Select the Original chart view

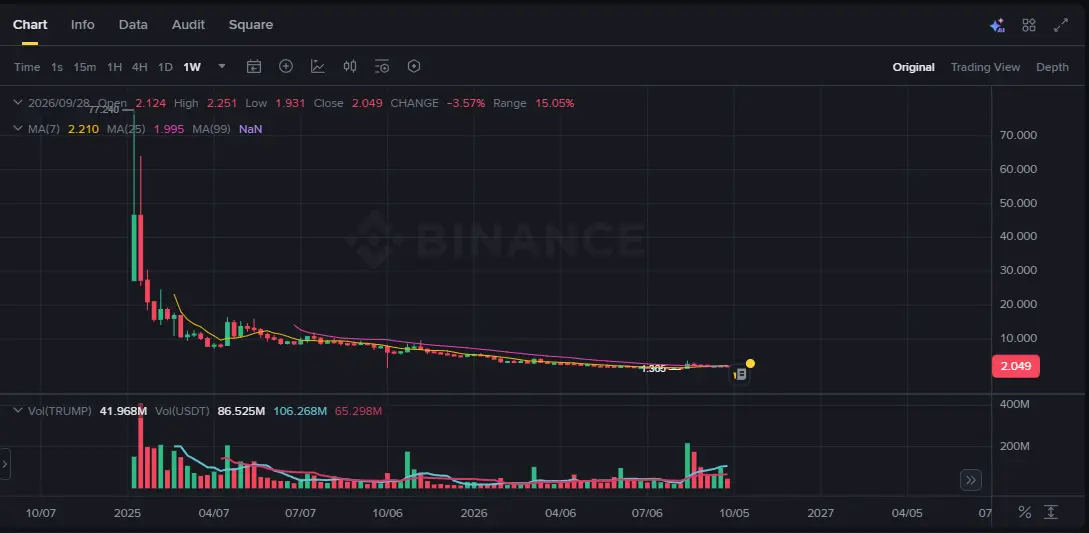coord(913,67)
